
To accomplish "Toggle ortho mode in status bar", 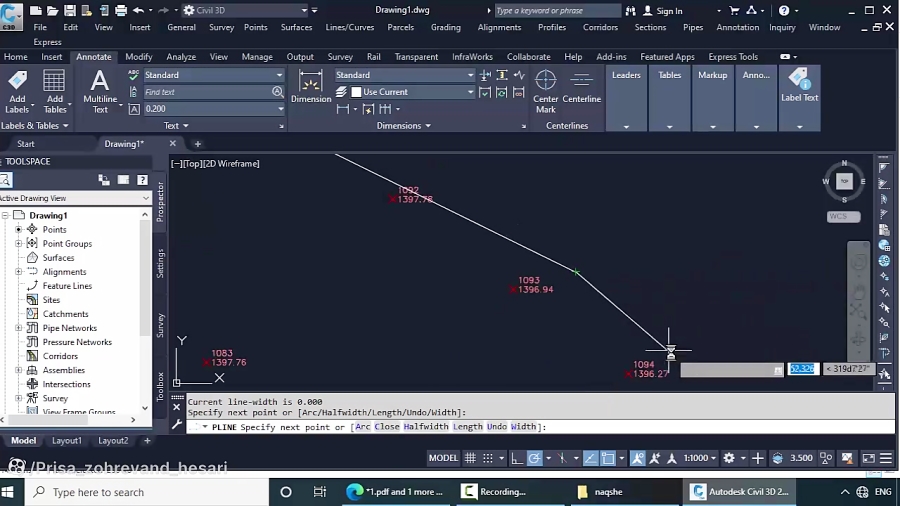I will 517,458.
